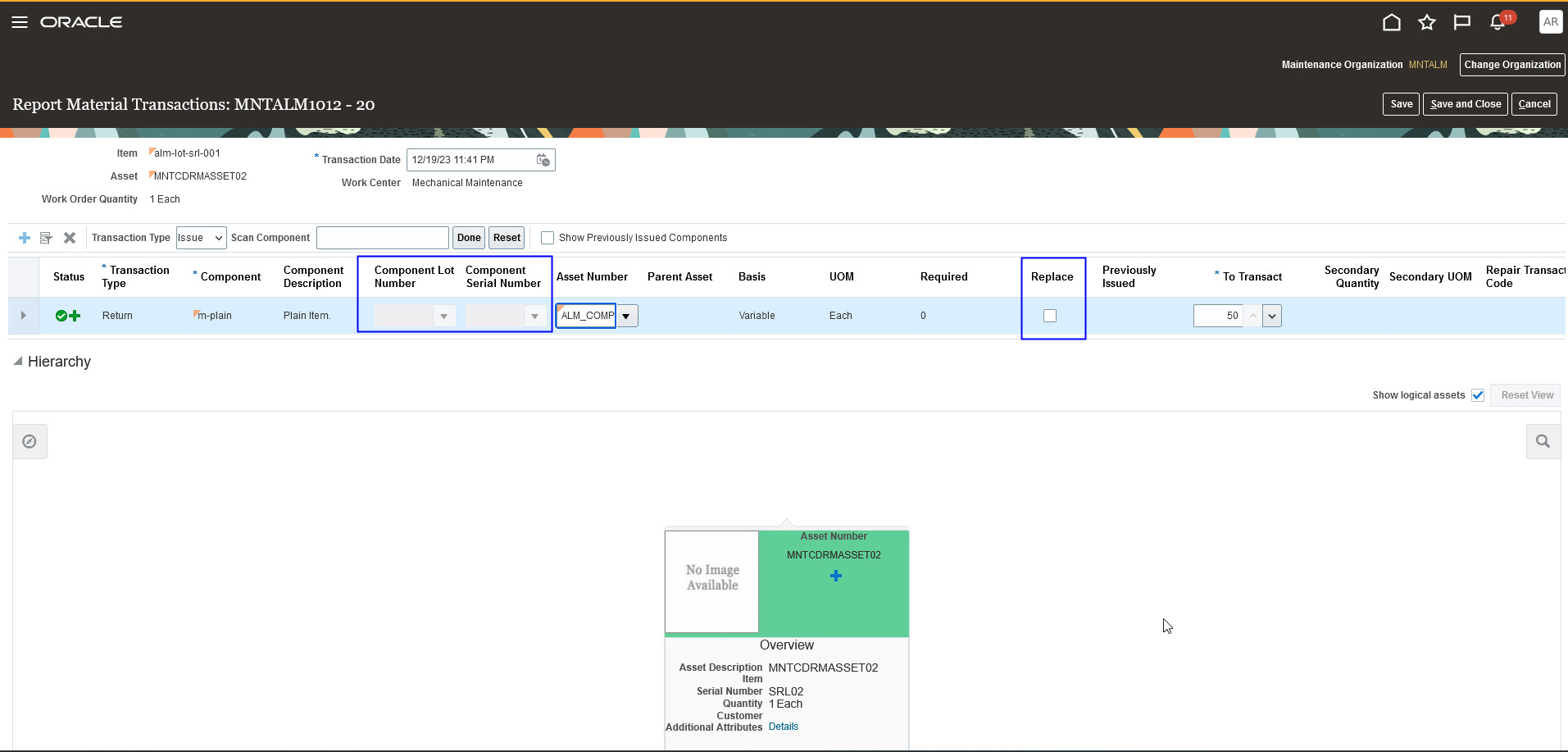The height and width of the screenshot is (752, 1568).
Task: Click the Save button
Action: (x=1401, y=104)
